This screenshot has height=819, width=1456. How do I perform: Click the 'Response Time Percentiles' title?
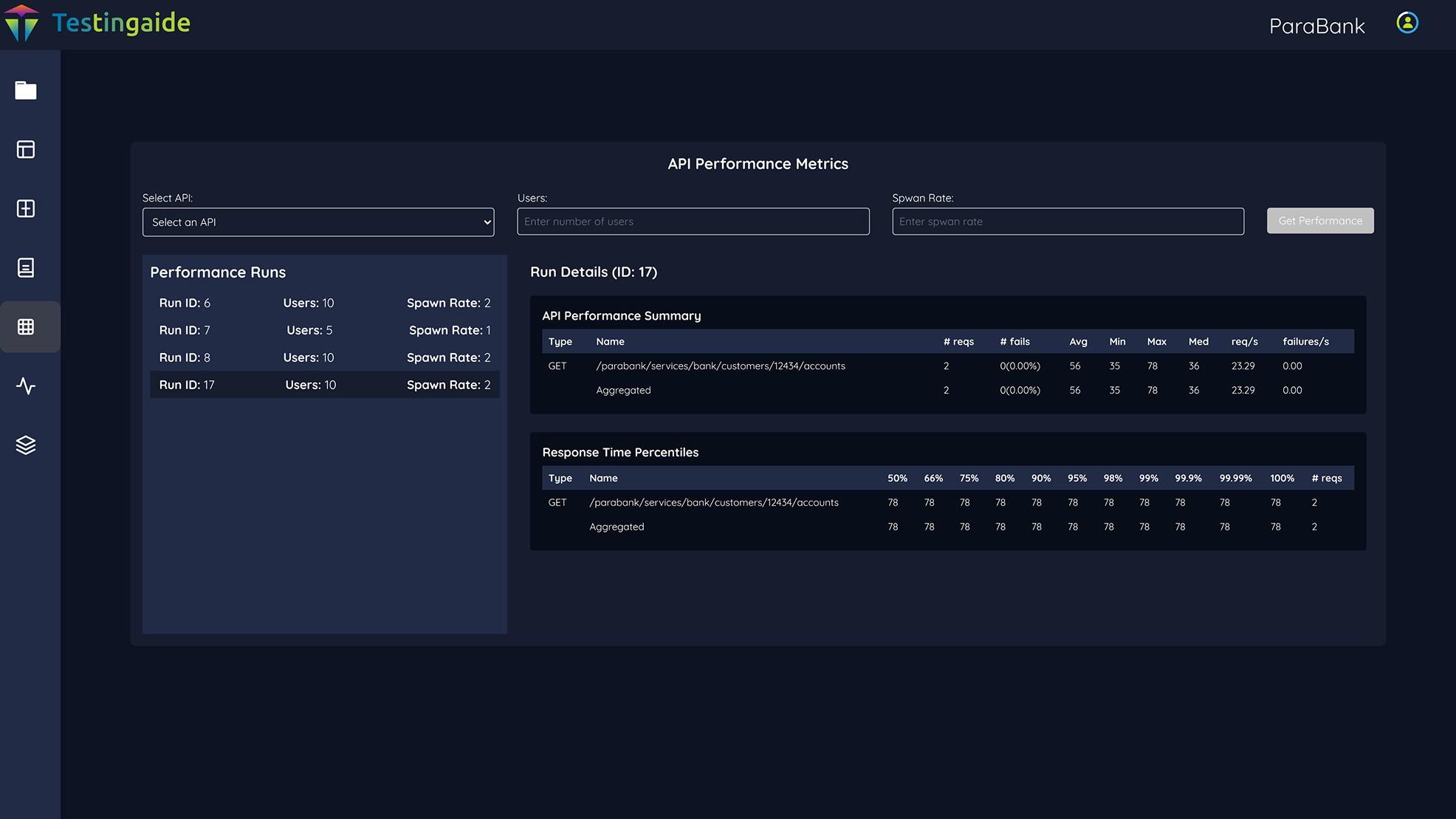click(x=620, y=452)
